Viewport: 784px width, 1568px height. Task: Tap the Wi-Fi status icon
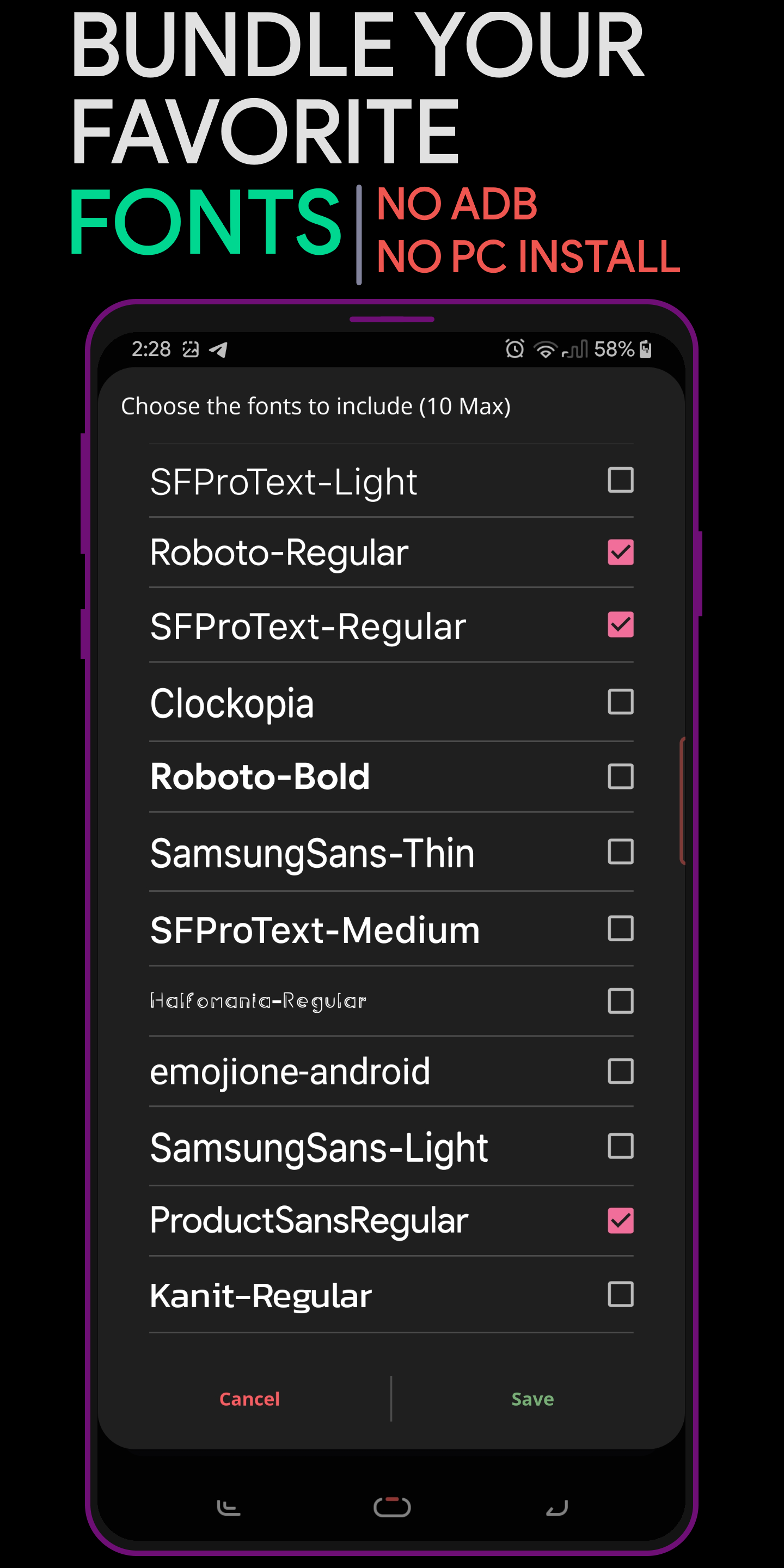point(546,349)
